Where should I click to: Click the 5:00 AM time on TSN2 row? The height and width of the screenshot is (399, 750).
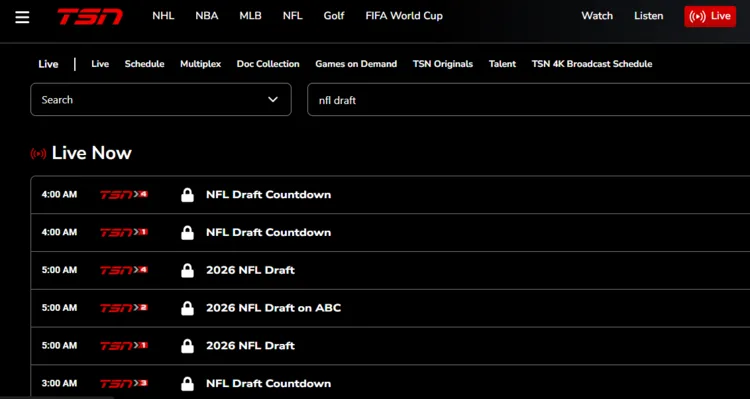[x=59, y=308]
